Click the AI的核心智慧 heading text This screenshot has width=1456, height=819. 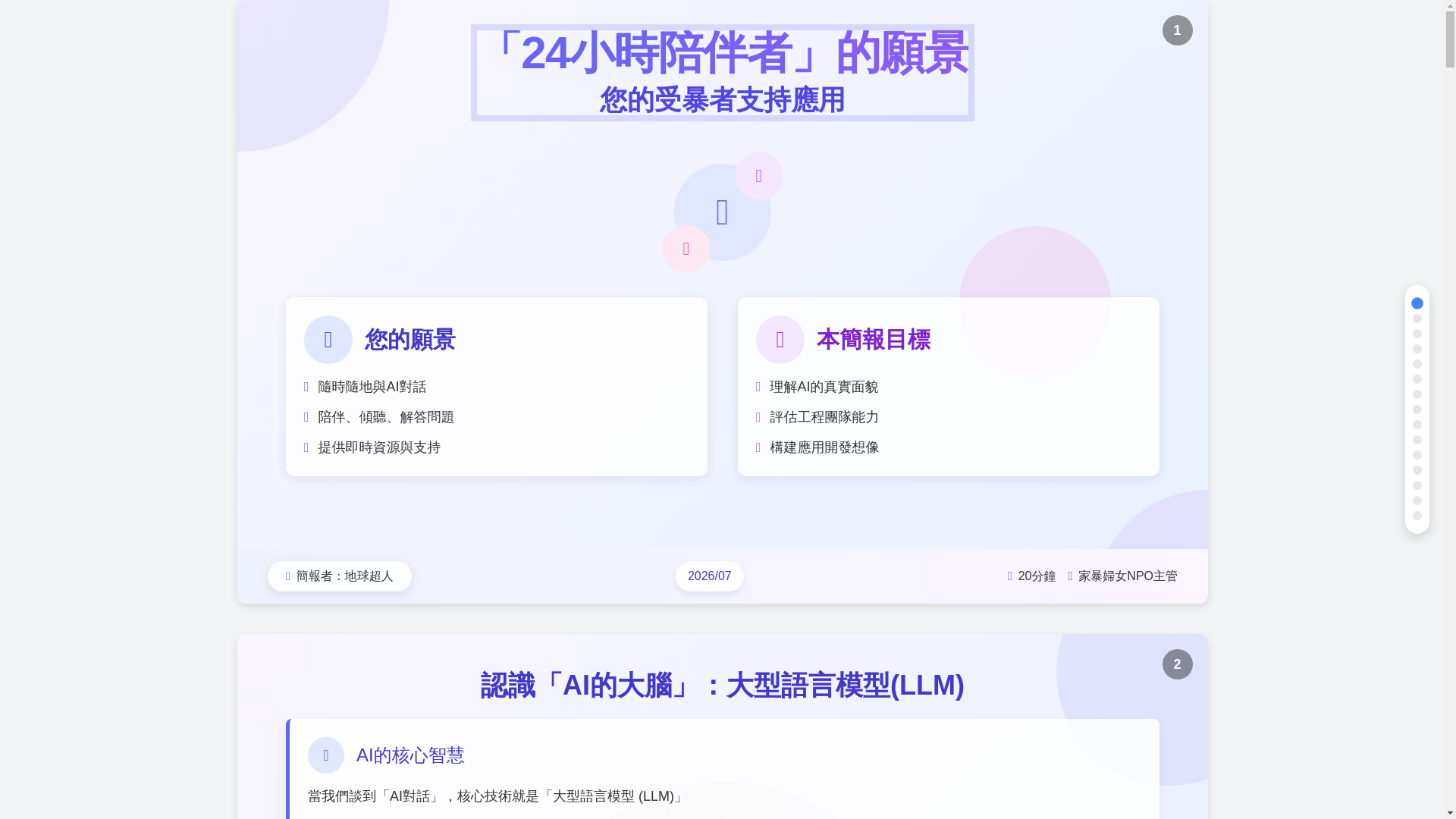410,755
